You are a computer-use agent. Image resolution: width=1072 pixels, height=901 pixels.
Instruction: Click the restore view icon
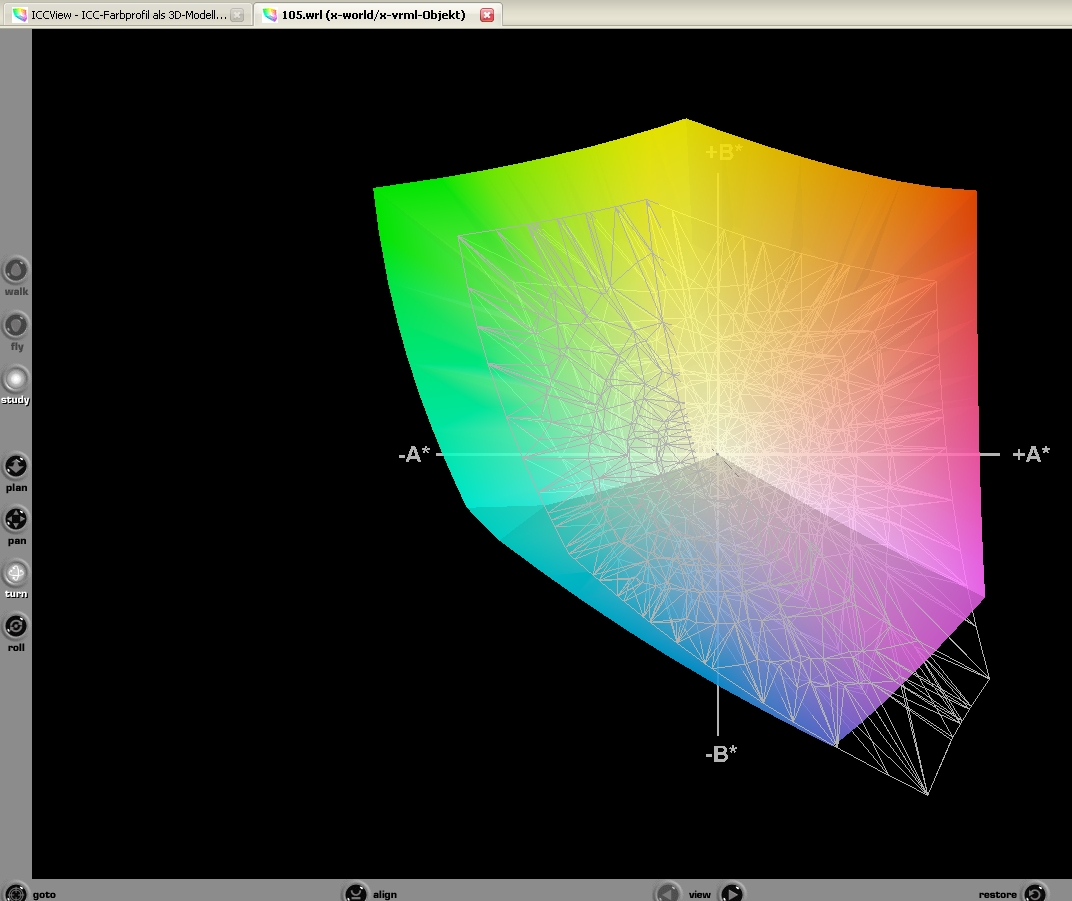point(1035,893)
